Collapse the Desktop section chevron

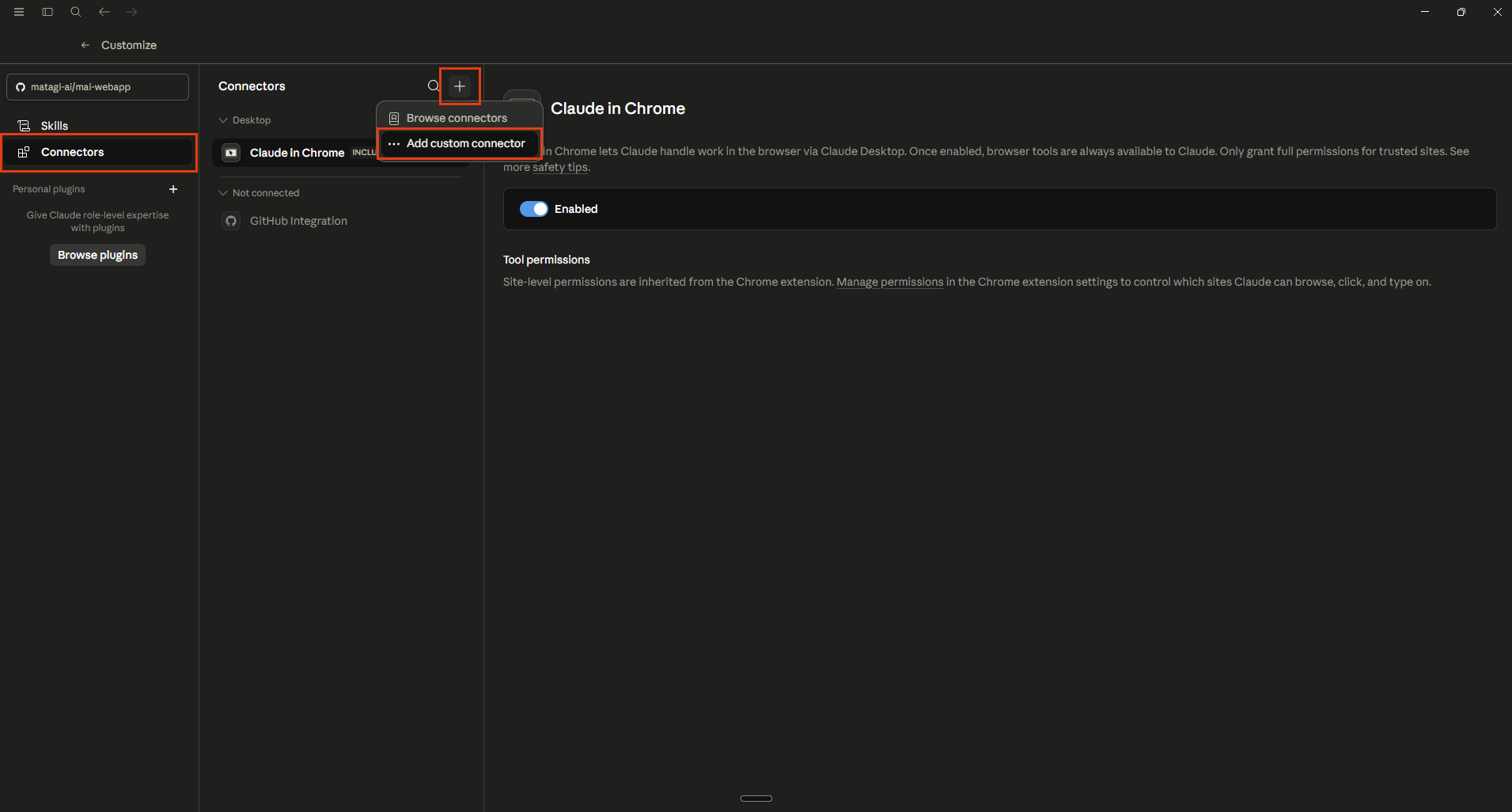tap(223, 120)
